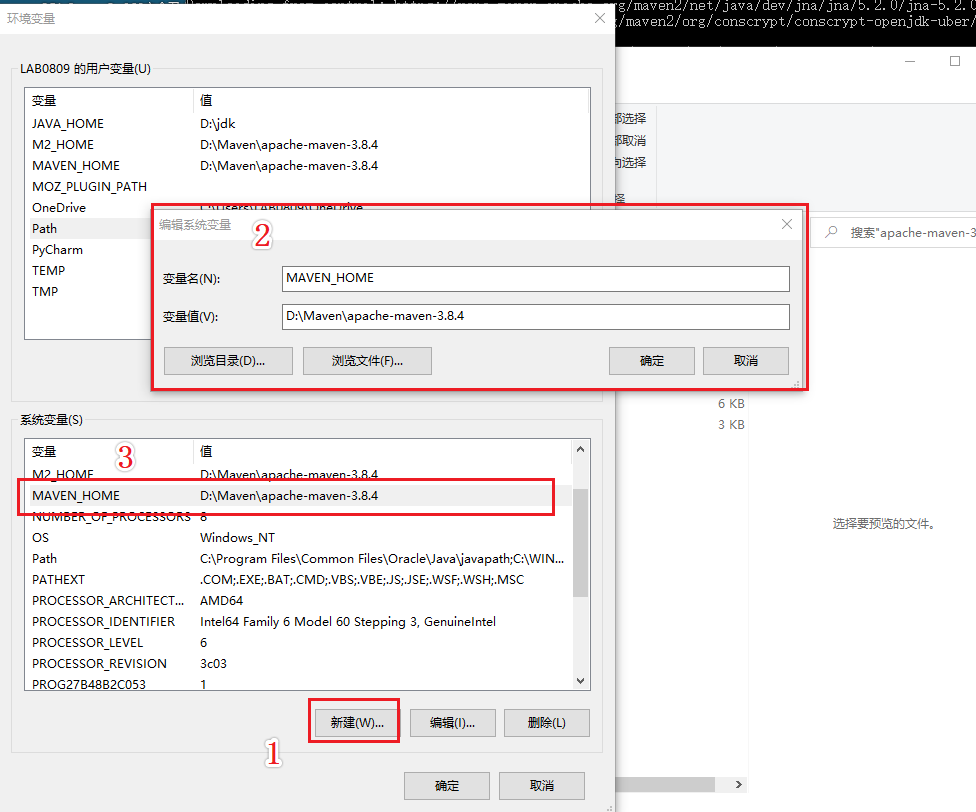This screenshot has height=812, width=976.
Task: Confirm Environment Variables dialog with bottom 确定
Action: pyautogui.click(x=447, y=786)
